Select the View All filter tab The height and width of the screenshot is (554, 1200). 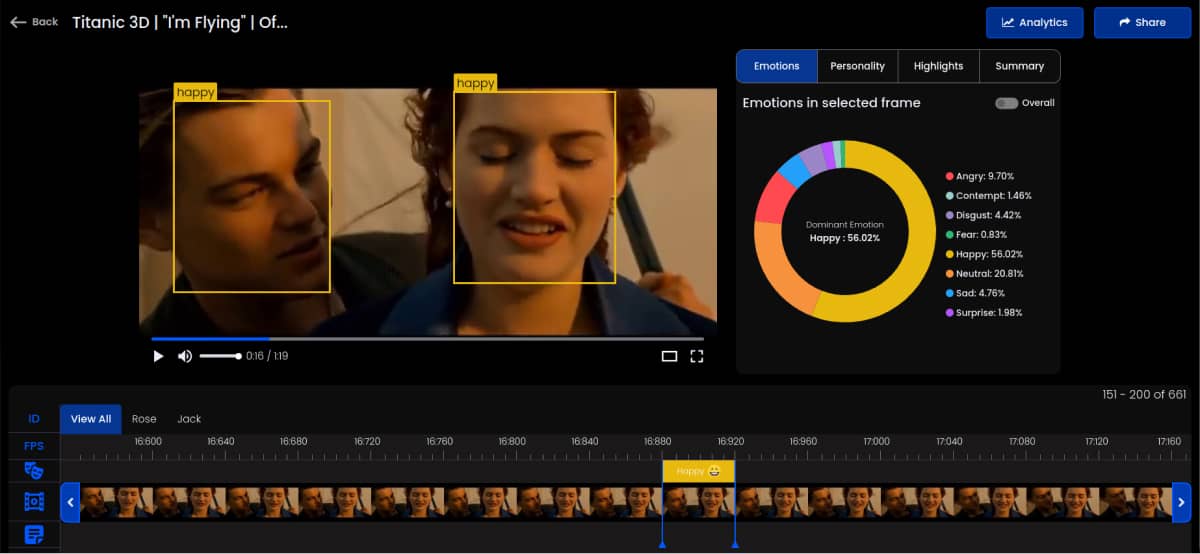(91, 419)
